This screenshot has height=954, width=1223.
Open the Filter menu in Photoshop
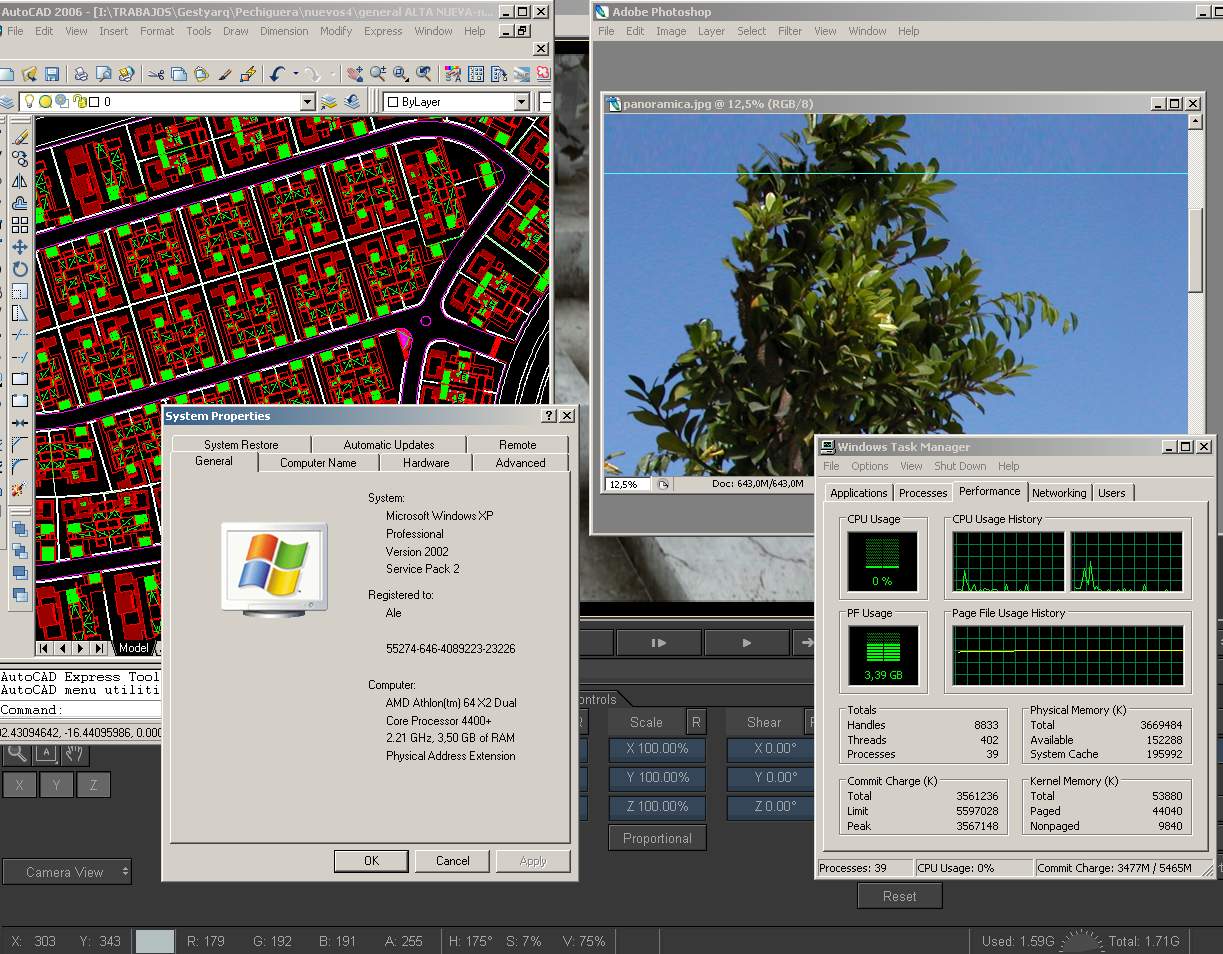click(790, 31)
